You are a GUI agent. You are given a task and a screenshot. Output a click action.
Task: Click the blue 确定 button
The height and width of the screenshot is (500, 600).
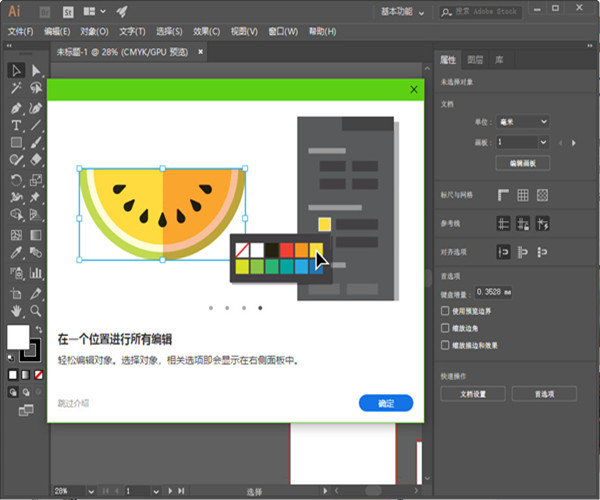pyautogui.click(x=385, y=403)
